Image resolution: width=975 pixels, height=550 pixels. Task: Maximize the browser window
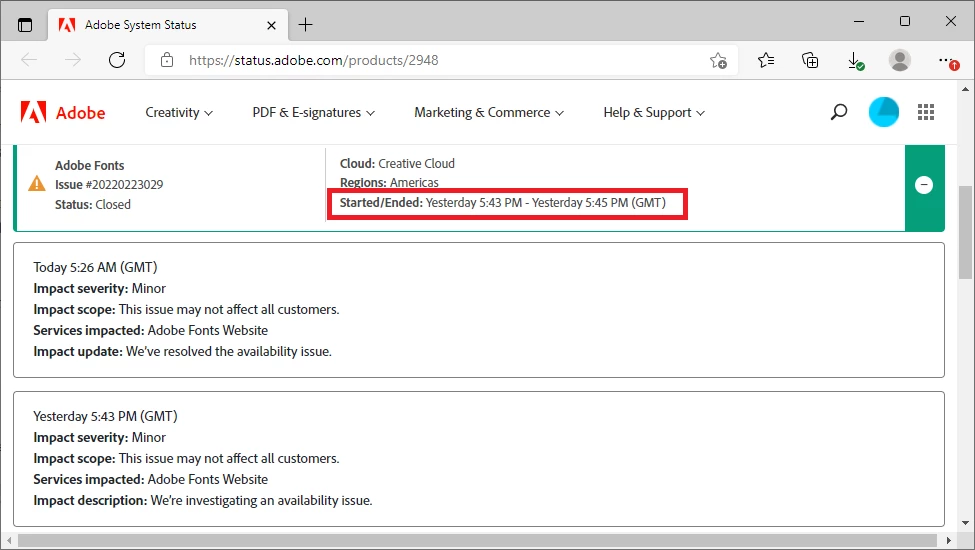coord(905,21)
